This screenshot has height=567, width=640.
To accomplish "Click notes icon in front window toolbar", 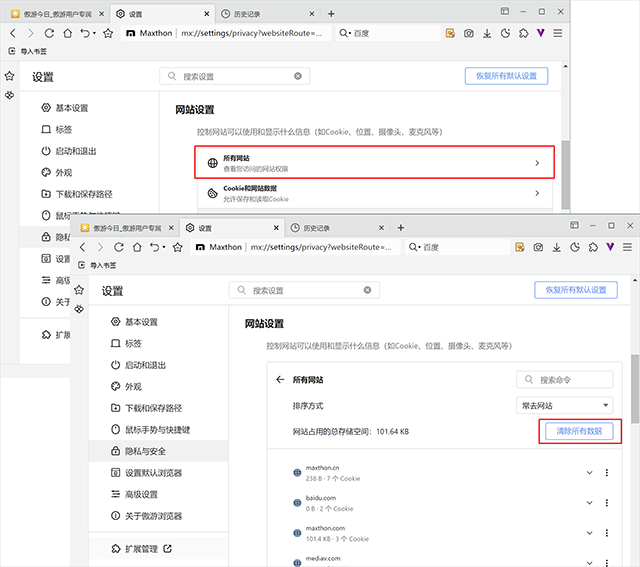I will pyautogui.click(x=520, y=247).
